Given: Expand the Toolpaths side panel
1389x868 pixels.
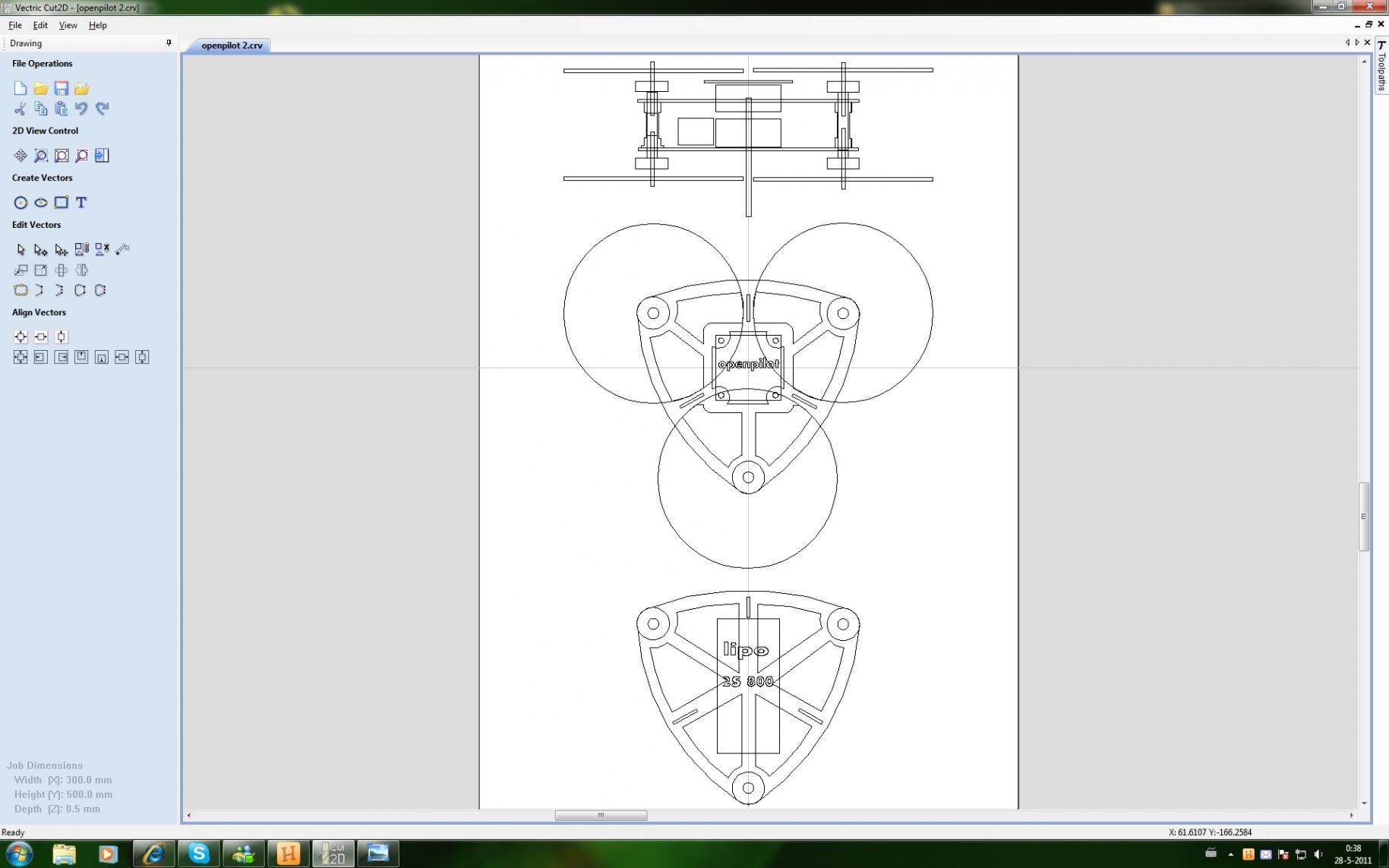Looking at the screenshot, I should 1381,65.
